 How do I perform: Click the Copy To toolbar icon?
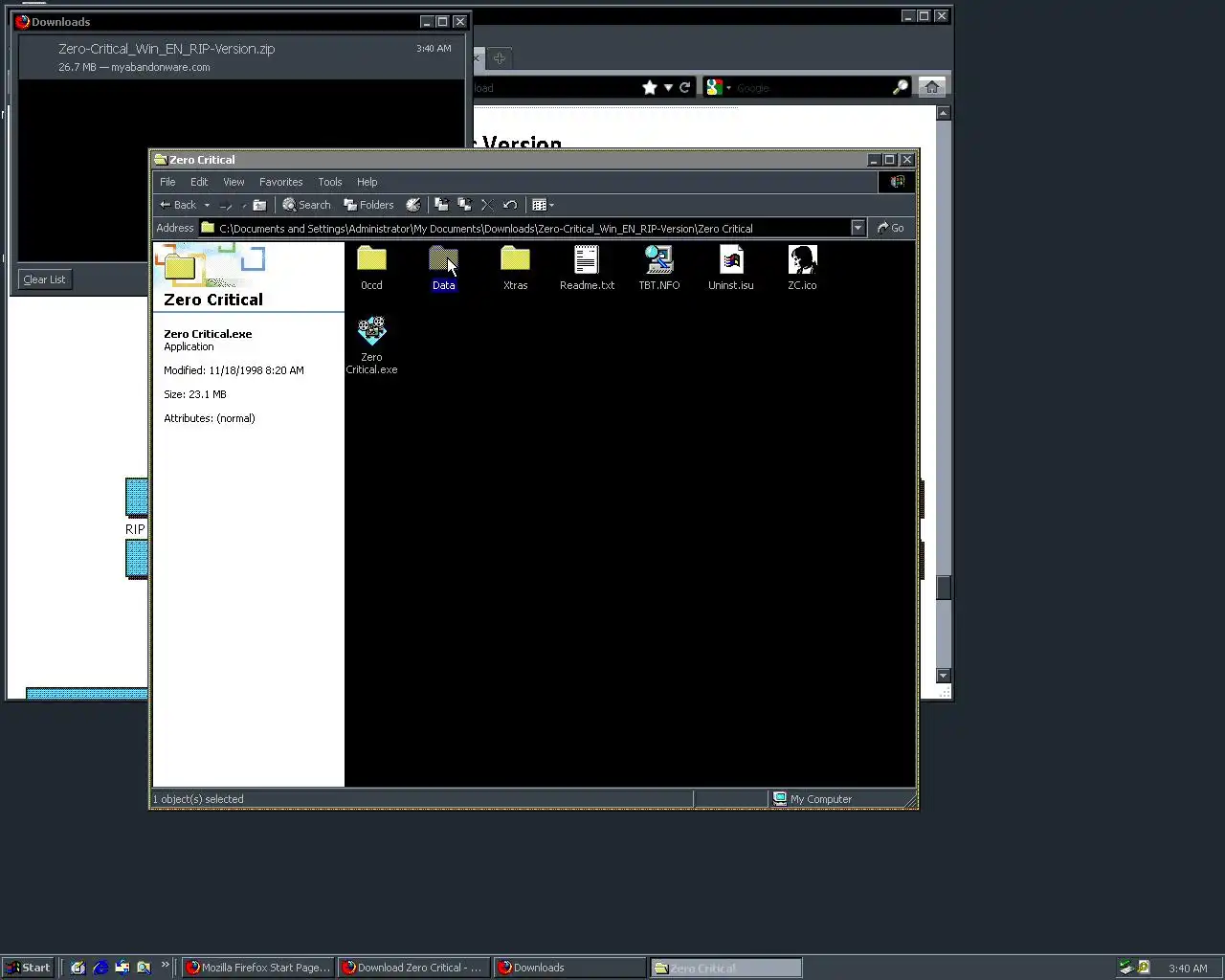tap(464, 205)
